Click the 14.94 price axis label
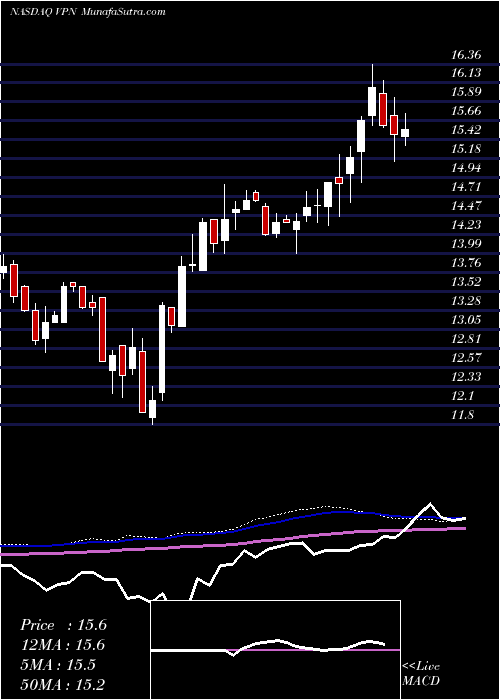Screen dimensions: 500x700 point(466,168)
